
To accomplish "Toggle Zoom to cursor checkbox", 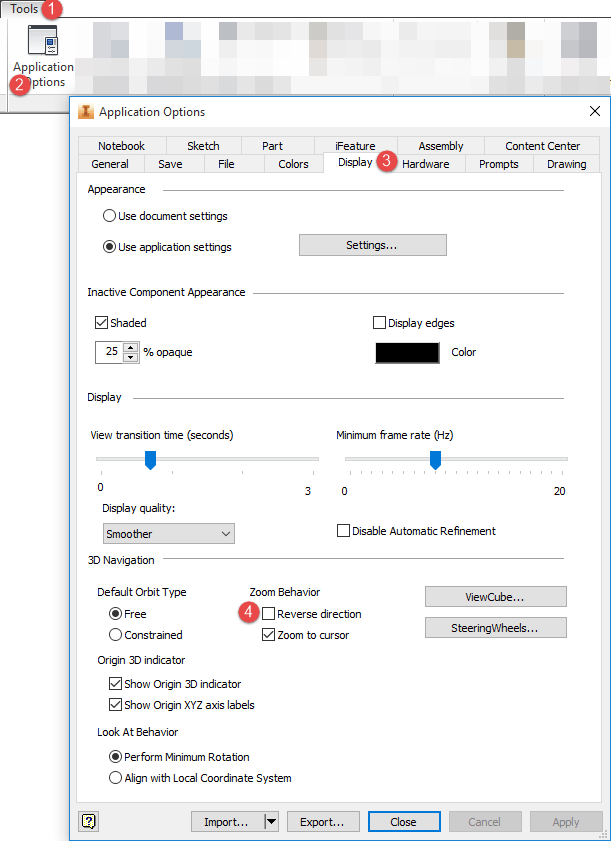I will 268,635.
